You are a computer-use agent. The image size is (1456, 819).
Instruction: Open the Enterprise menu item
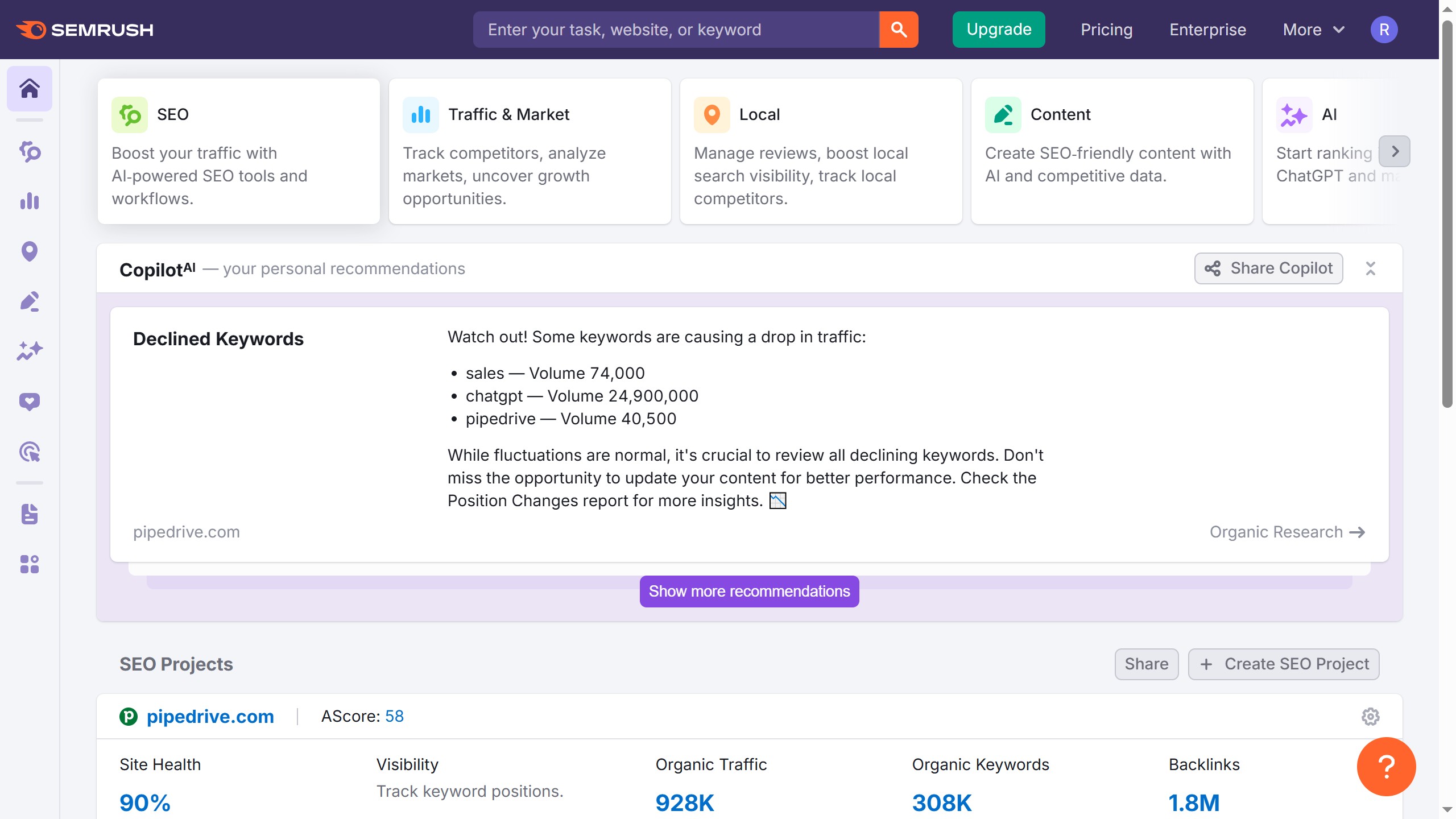click(1207, 30)
